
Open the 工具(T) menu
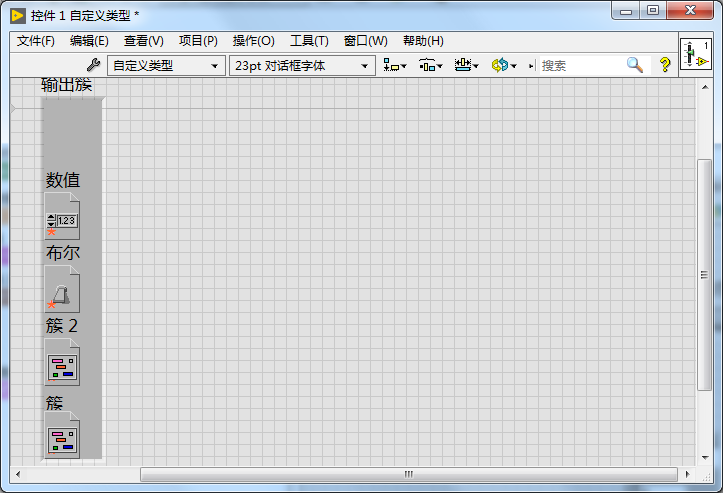point(309,41)
